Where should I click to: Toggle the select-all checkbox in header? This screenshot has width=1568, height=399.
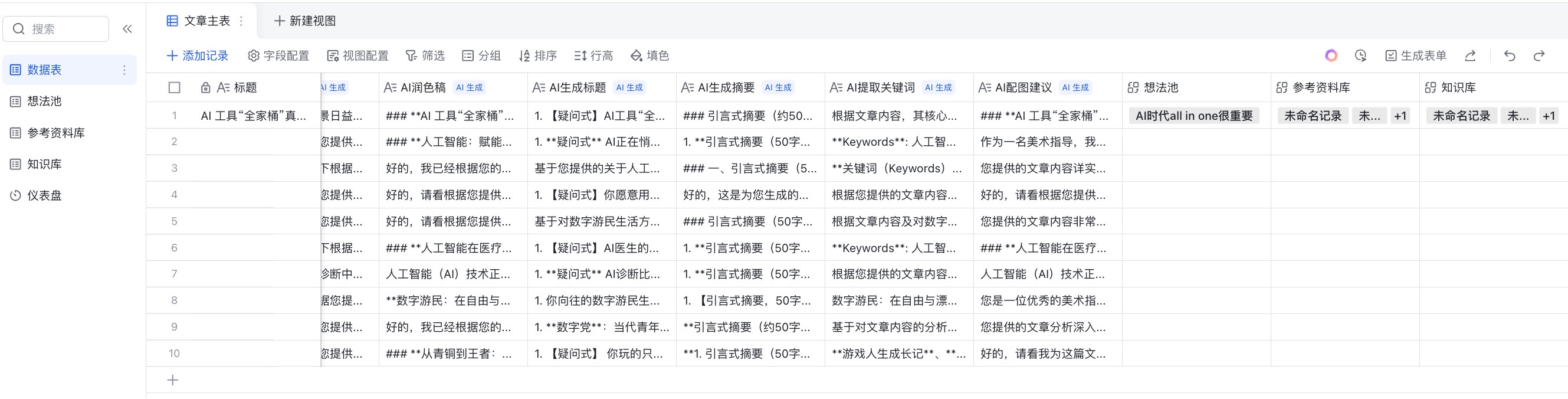click(x=174, y=88)
